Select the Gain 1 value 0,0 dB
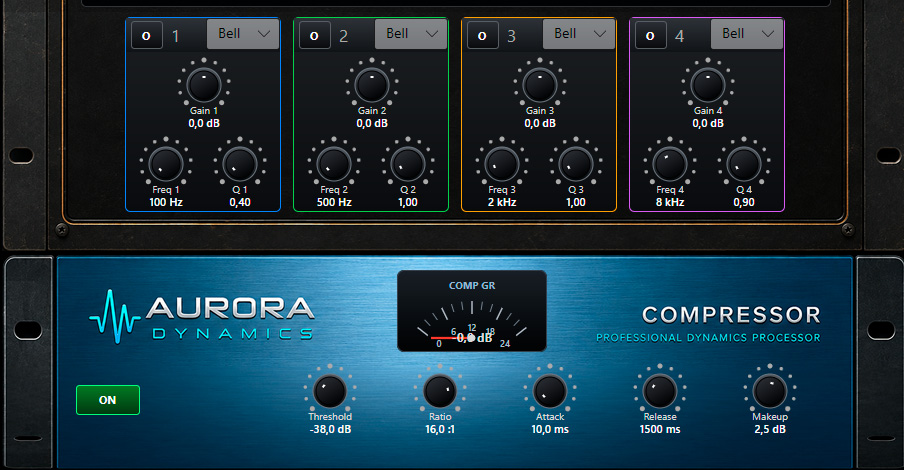Viewport: 904px width, 470px height. point(204,123)
